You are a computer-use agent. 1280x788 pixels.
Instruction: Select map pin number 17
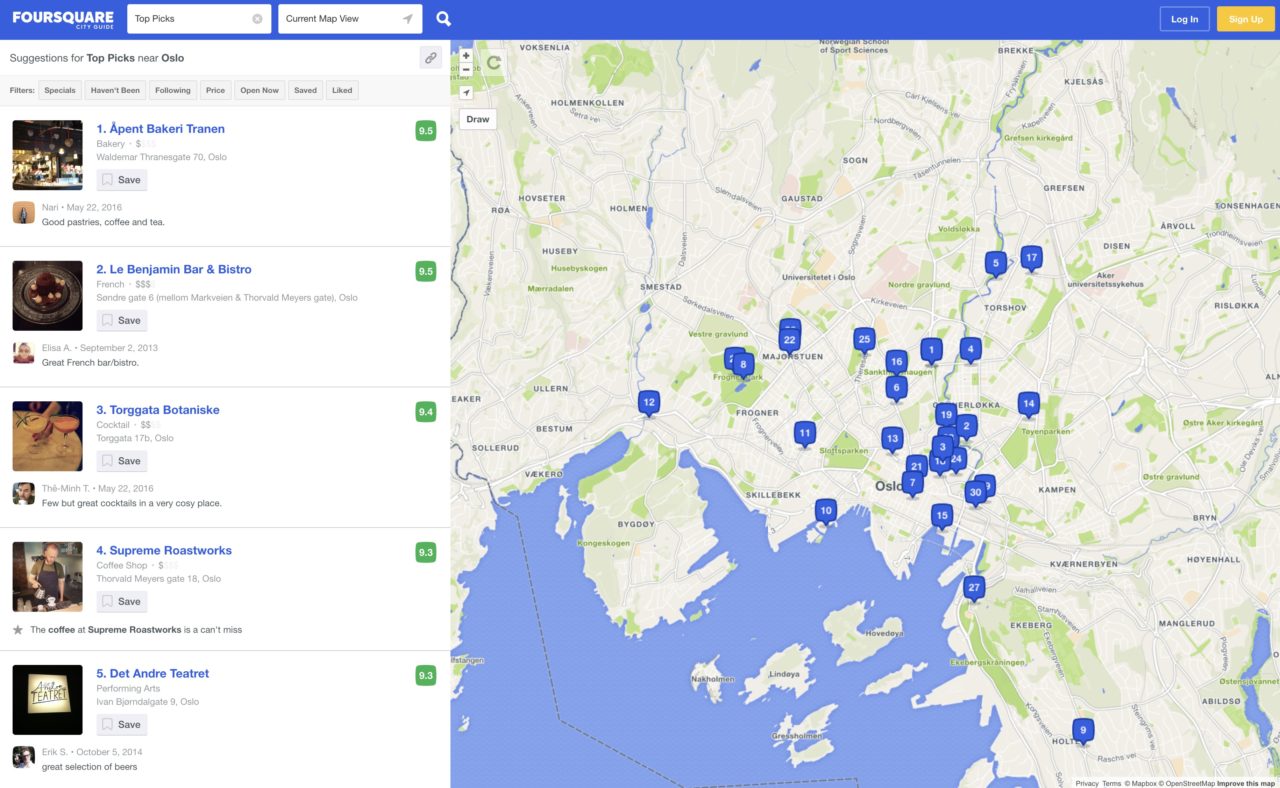1031,259
